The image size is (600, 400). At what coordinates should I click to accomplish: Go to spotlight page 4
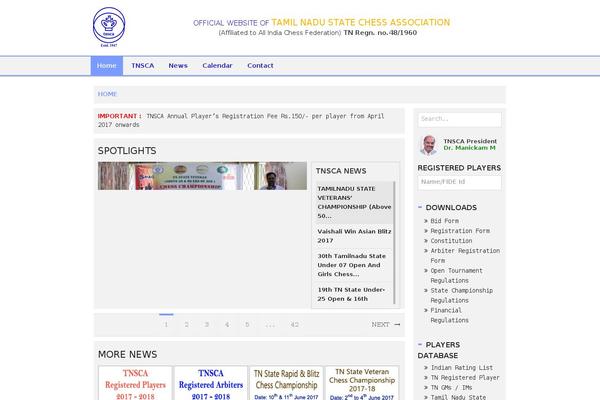pos(227,324)
